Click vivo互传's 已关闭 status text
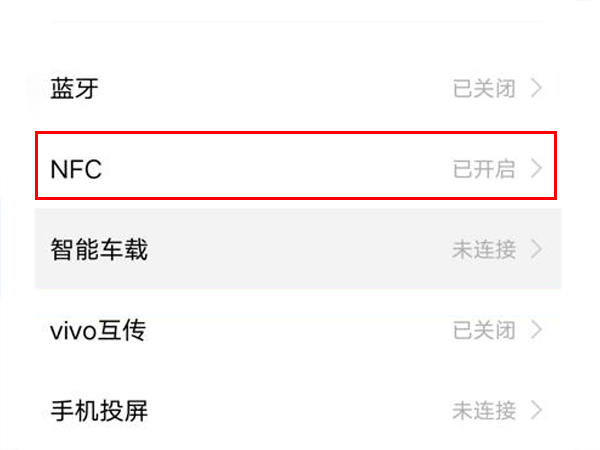This screenshot has width=600, height=450. point(484,329)
